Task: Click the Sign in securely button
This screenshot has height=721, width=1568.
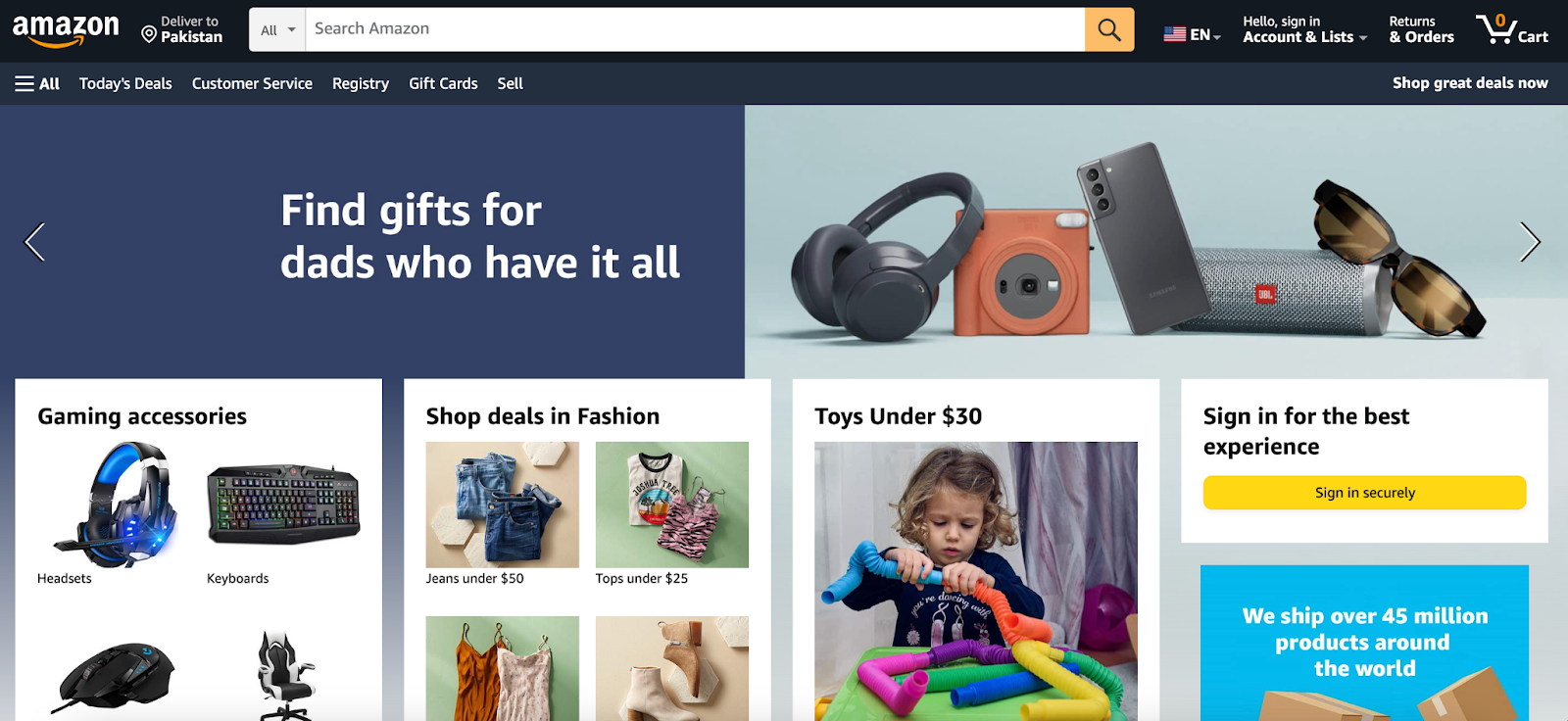Action: (x=1364, y=493)
